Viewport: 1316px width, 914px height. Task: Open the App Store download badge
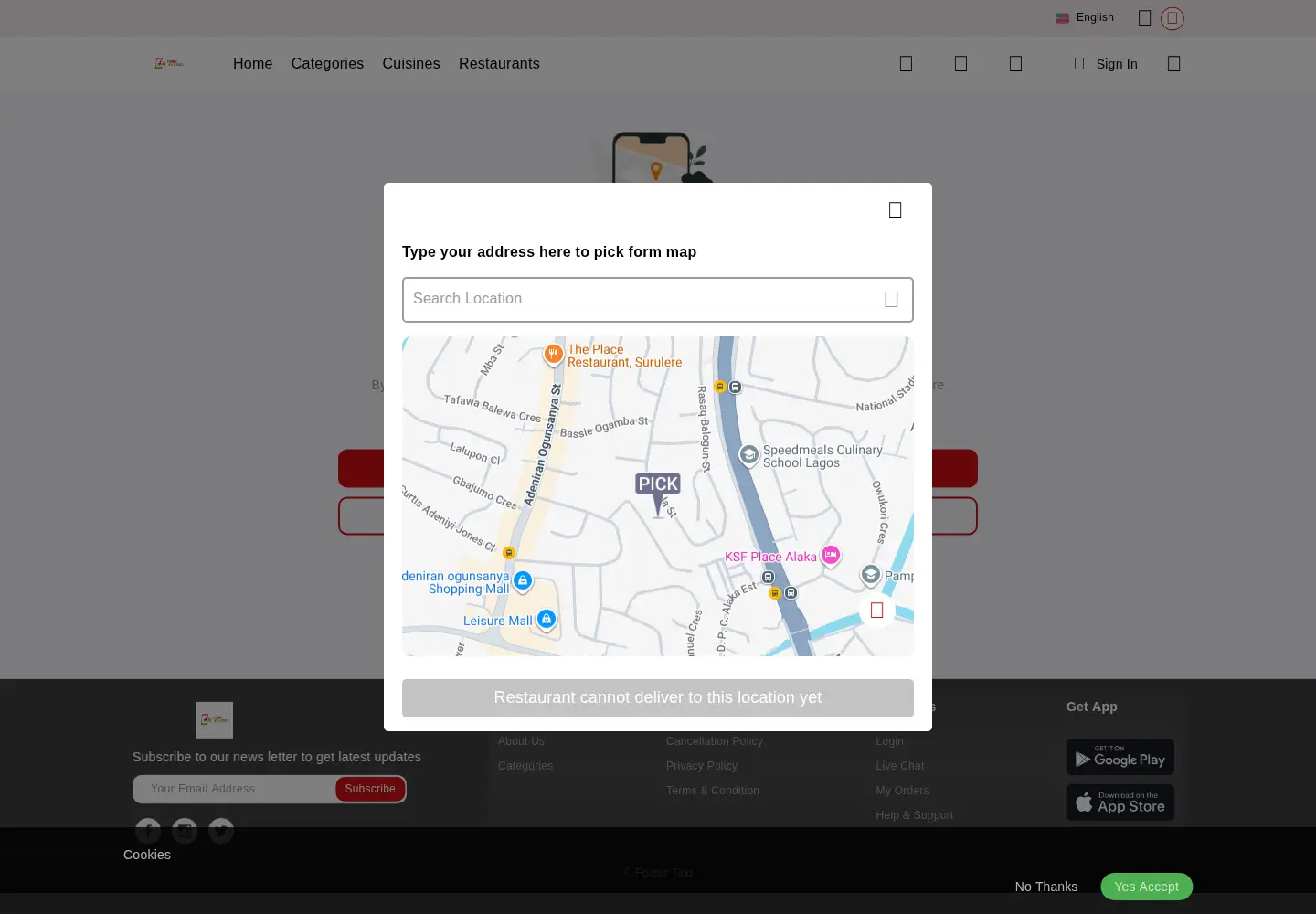1120,802
